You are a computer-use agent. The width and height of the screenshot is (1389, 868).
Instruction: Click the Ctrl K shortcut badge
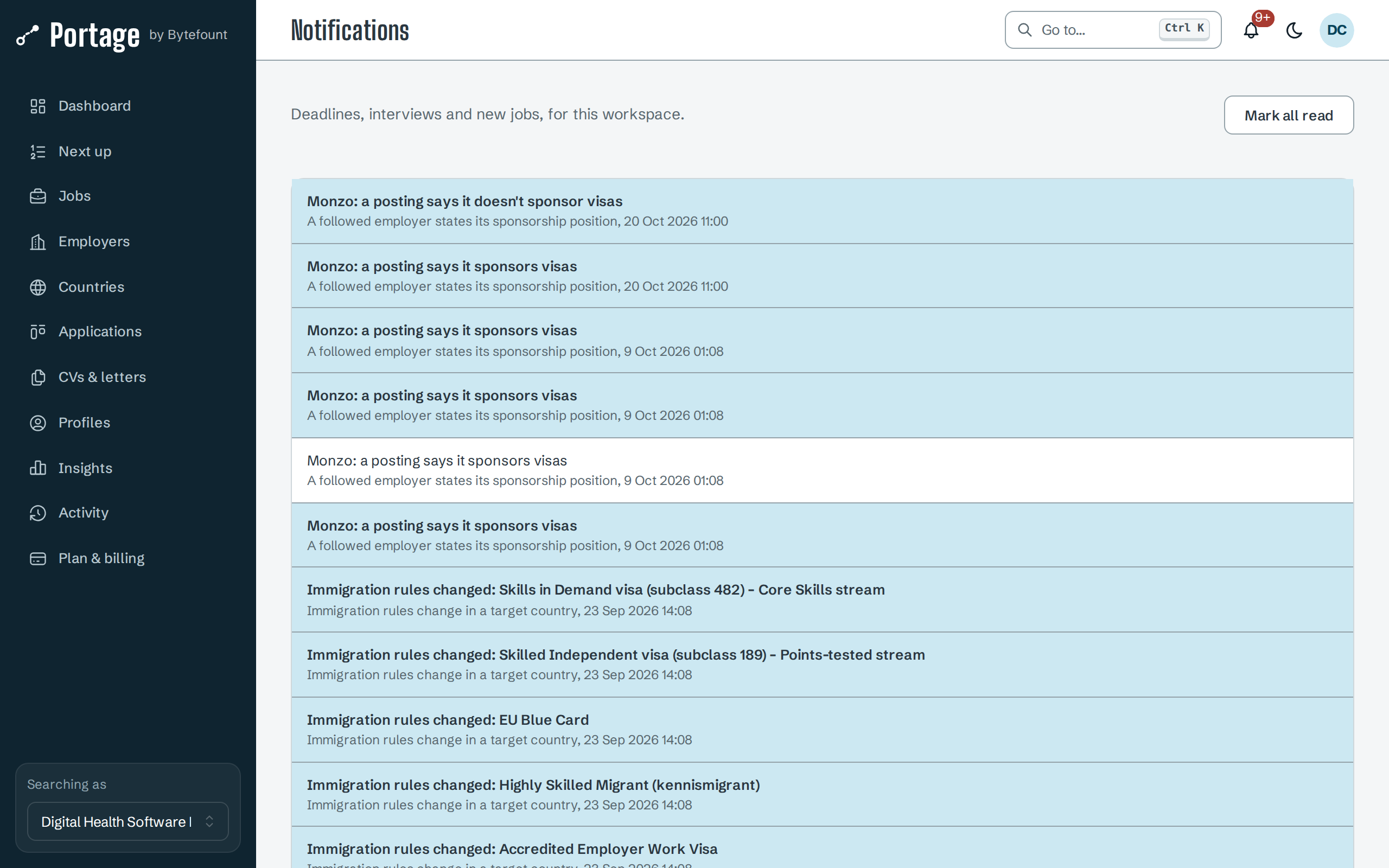[1184, 29]
